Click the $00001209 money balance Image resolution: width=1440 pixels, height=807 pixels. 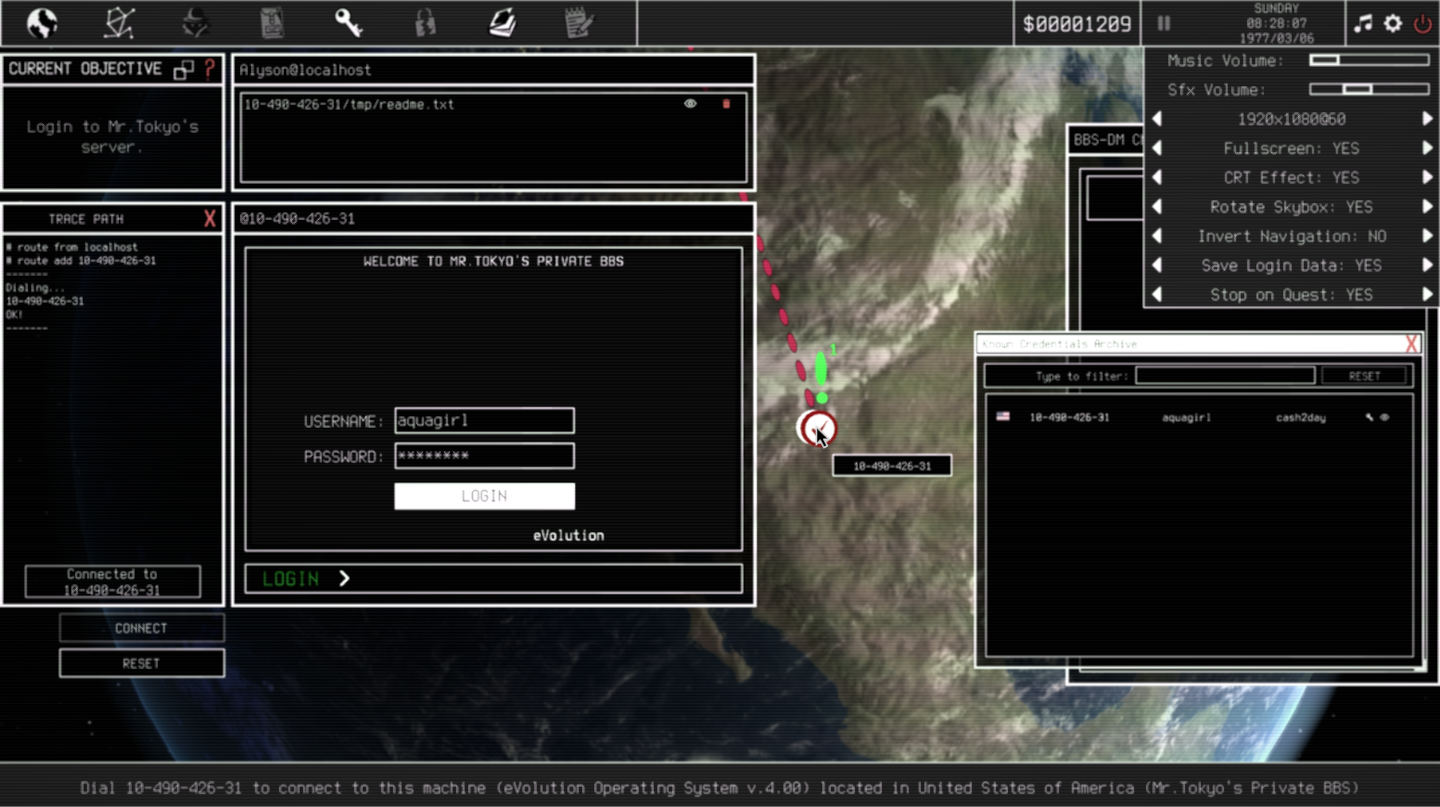pyautogui.click(x=1077, y=24)
